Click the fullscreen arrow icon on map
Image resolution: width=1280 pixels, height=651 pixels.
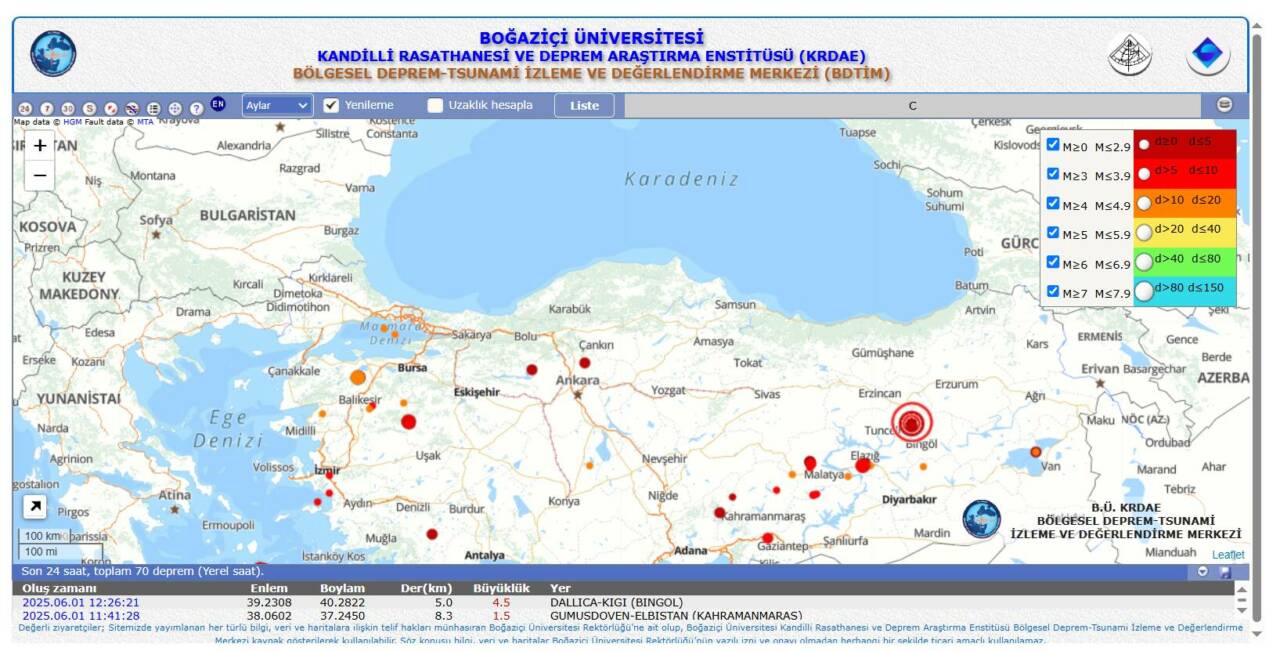[x=35, y=507]
